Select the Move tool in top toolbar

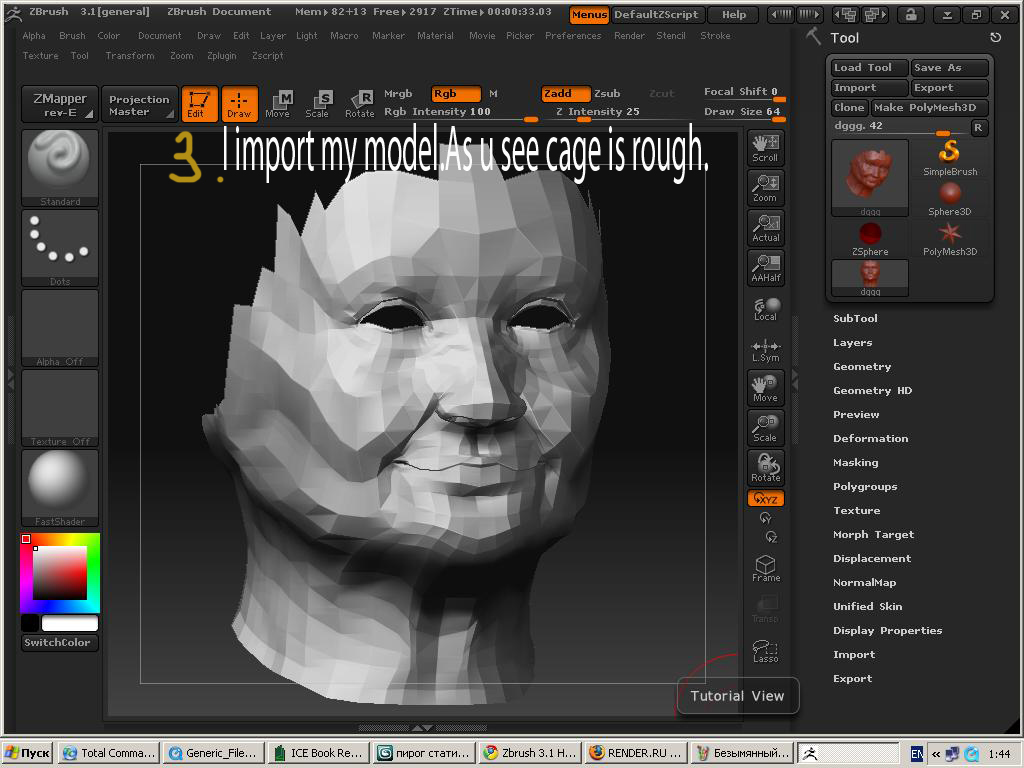click(x=278, y=103)
